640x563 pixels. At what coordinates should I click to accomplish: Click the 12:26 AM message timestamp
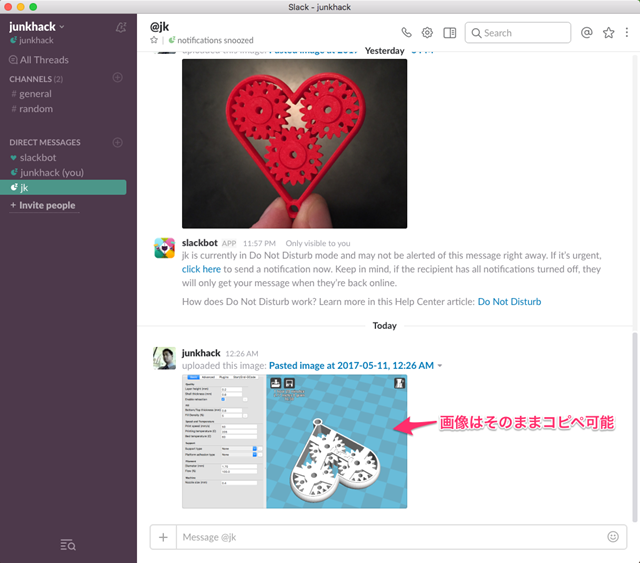(x=242, y=354)
